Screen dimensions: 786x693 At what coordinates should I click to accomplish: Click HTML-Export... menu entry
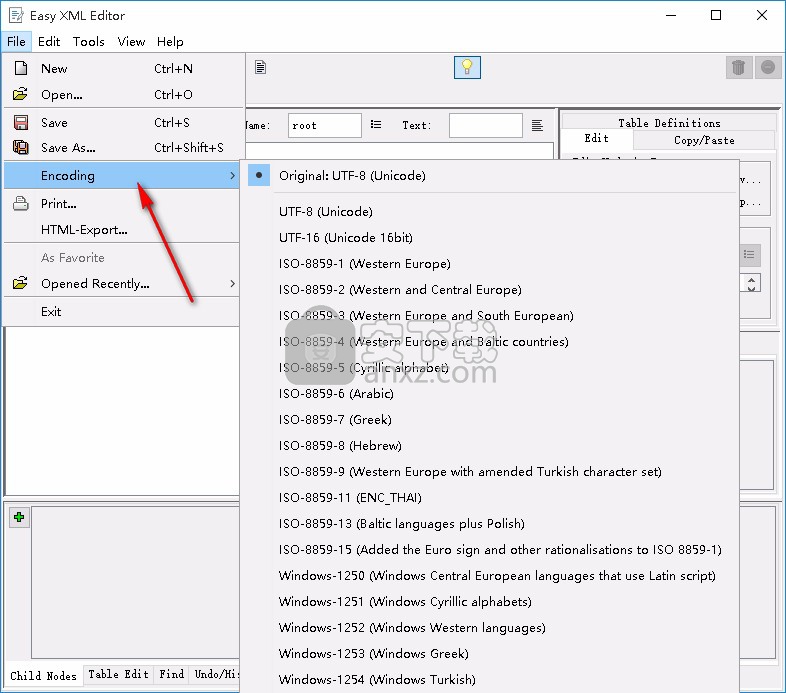122,230
